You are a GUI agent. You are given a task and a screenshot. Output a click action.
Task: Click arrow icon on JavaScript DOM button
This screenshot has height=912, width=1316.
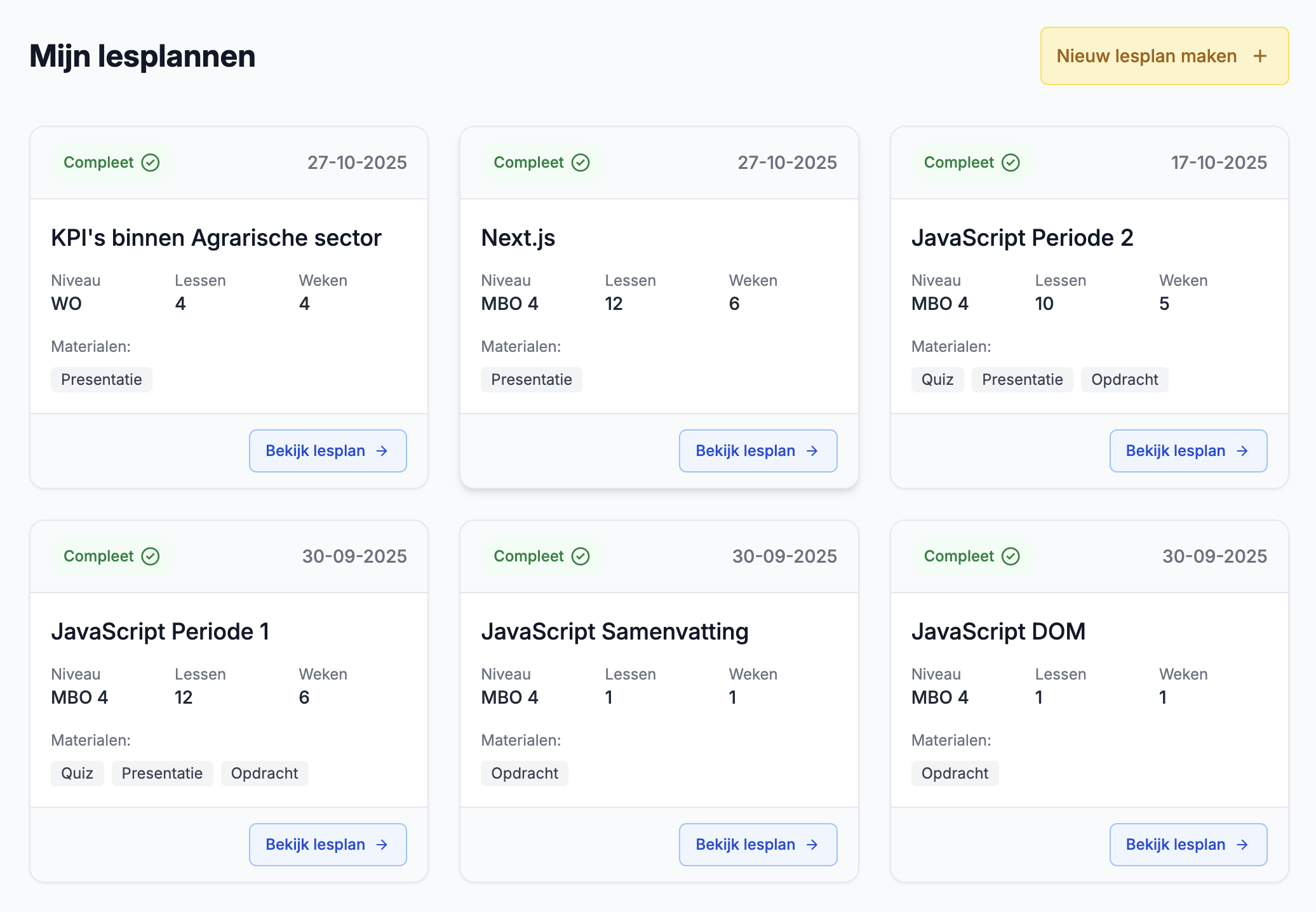(x=1242, y=845)
